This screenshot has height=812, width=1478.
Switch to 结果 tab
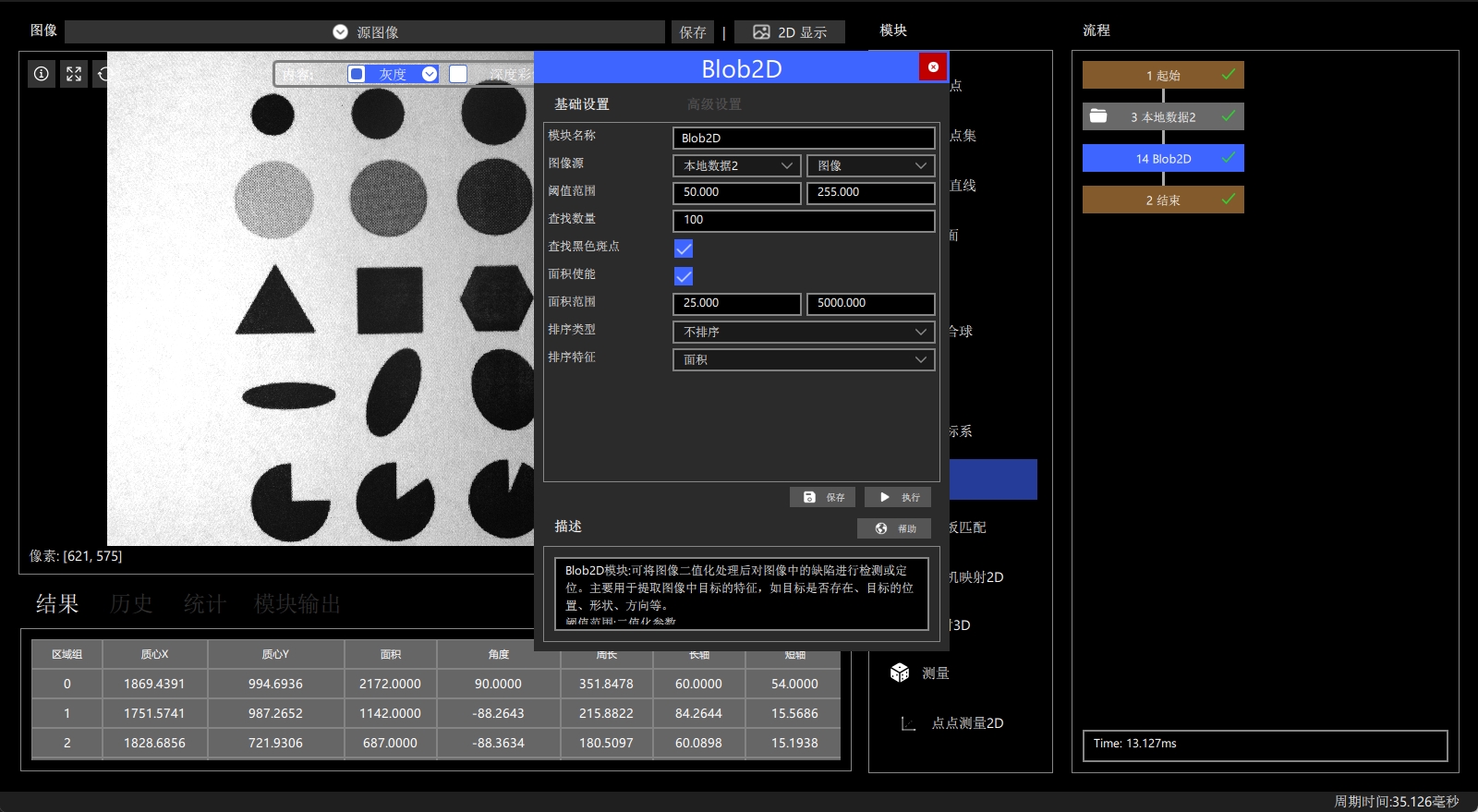pyautogui.click(x=57, y=603)
